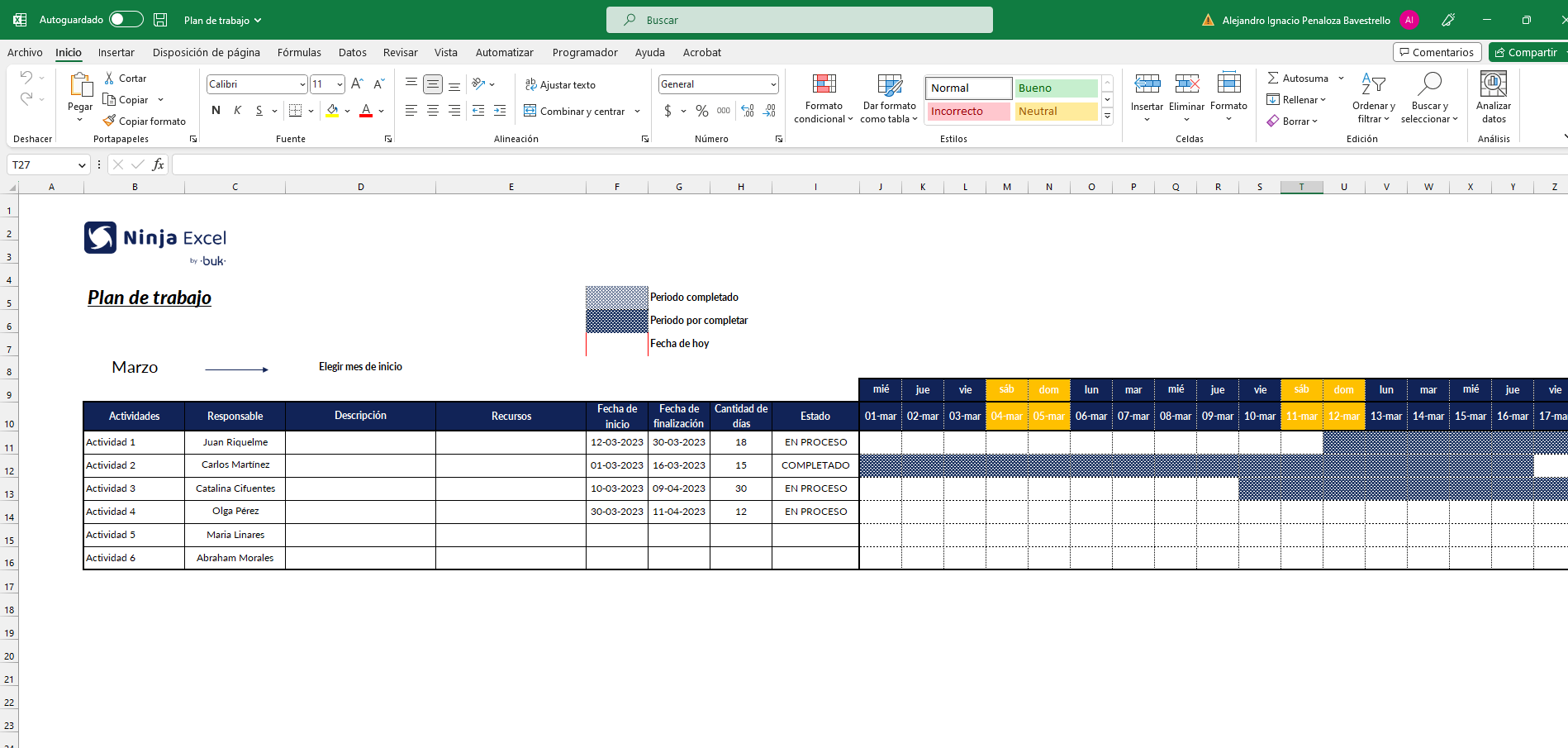Click the Compartir button
Screen dimensions: 1568x748
(1529, 52)
